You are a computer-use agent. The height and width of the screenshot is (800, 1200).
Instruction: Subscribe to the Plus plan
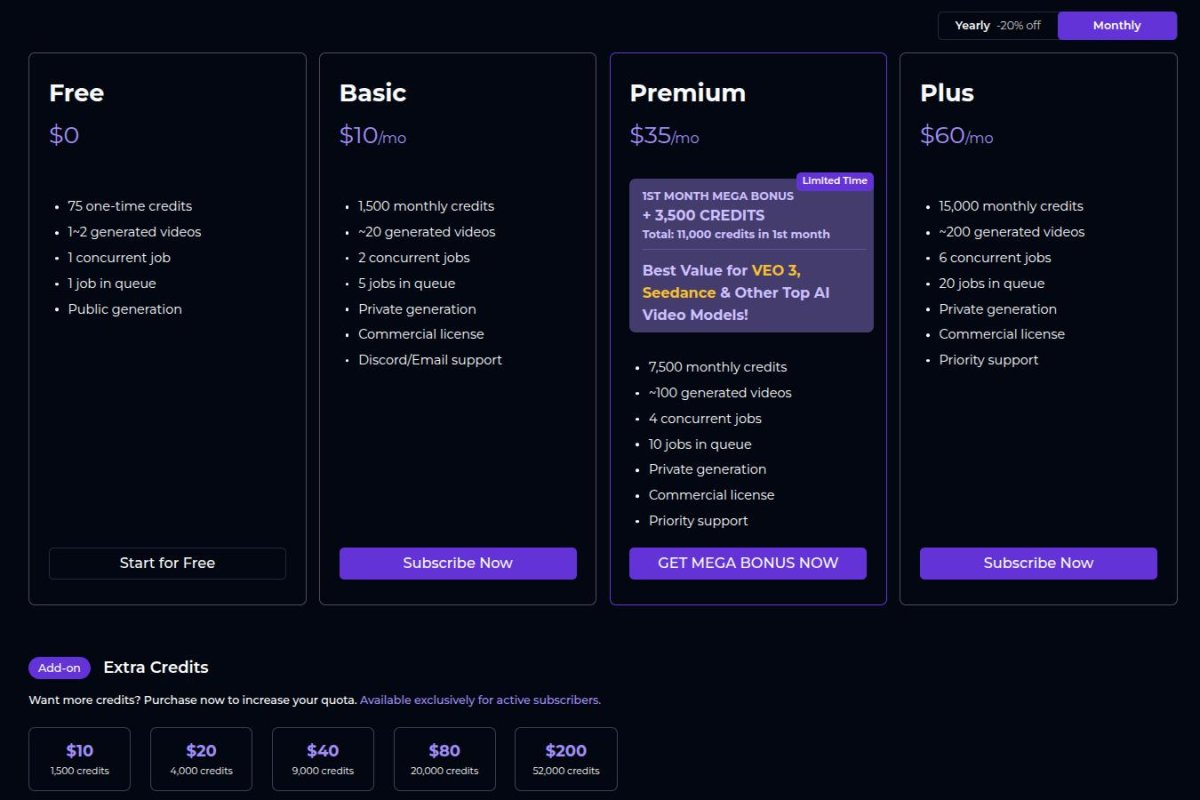click(x=1038, y=563)
